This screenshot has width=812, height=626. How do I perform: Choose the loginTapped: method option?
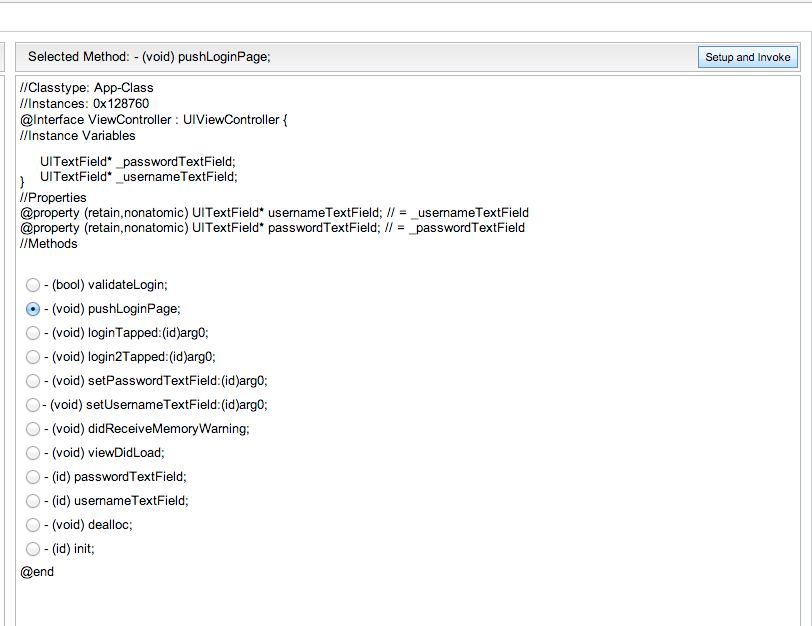pos(33,333)
